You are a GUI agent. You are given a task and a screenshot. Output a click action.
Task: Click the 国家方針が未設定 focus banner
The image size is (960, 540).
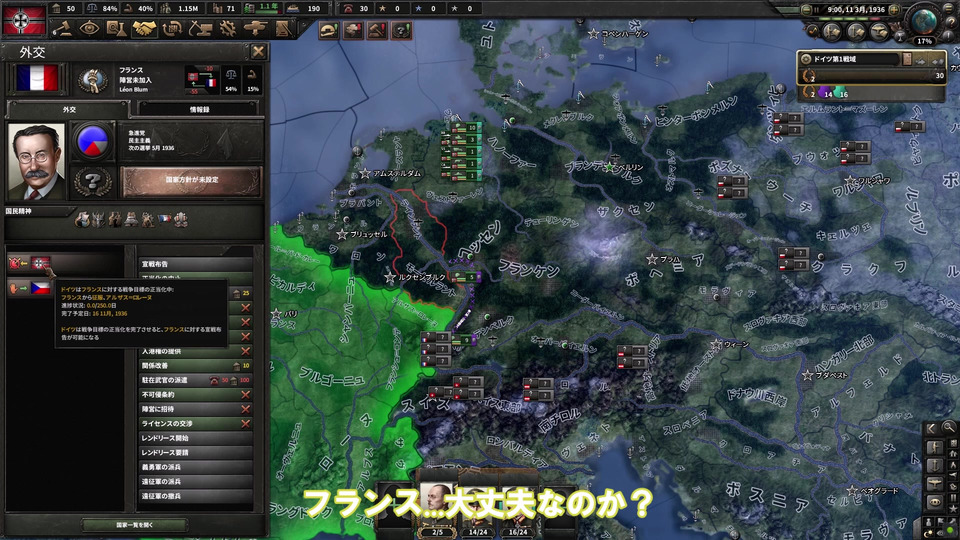click(x=192, y=180)
